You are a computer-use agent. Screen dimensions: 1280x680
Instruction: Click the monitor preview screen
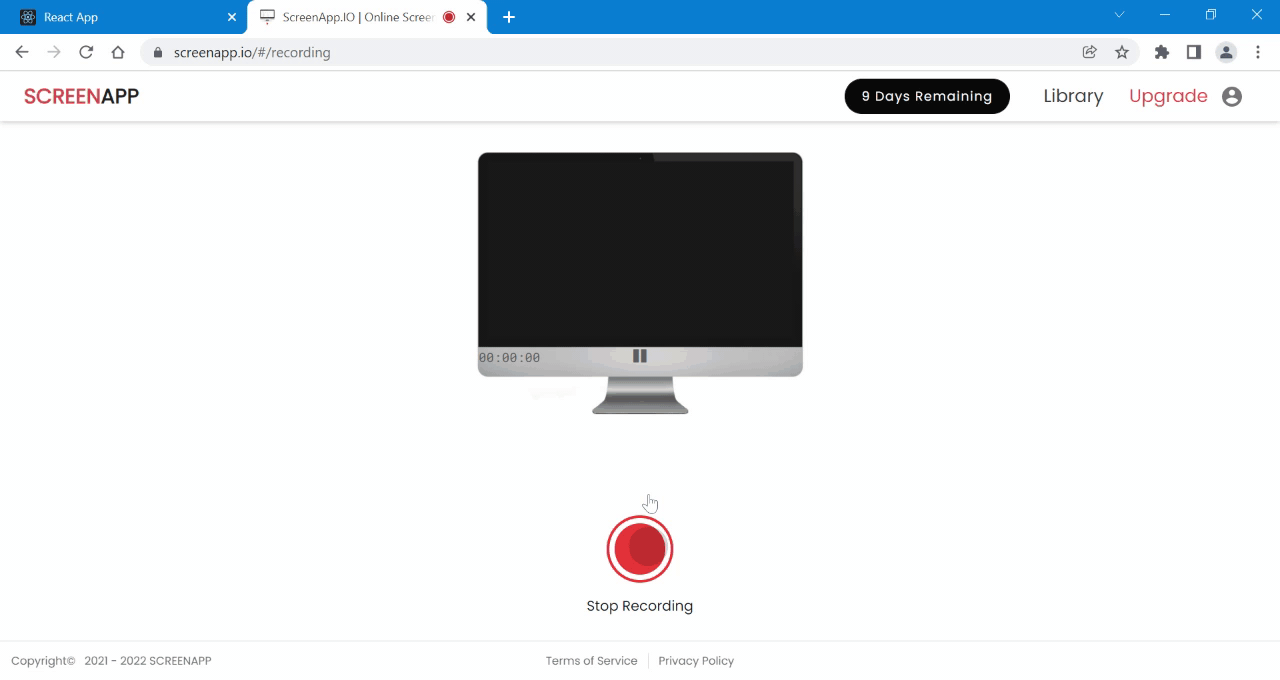(x=640, y=251)
